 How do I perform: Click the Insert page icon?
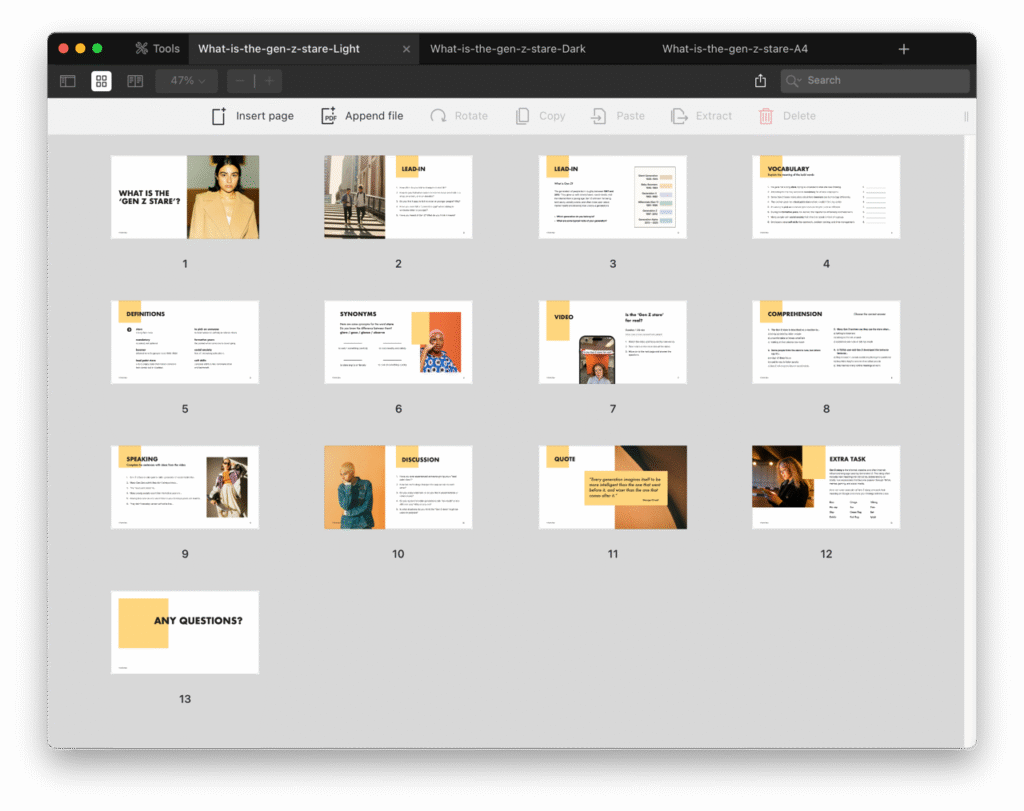[219, 116]
